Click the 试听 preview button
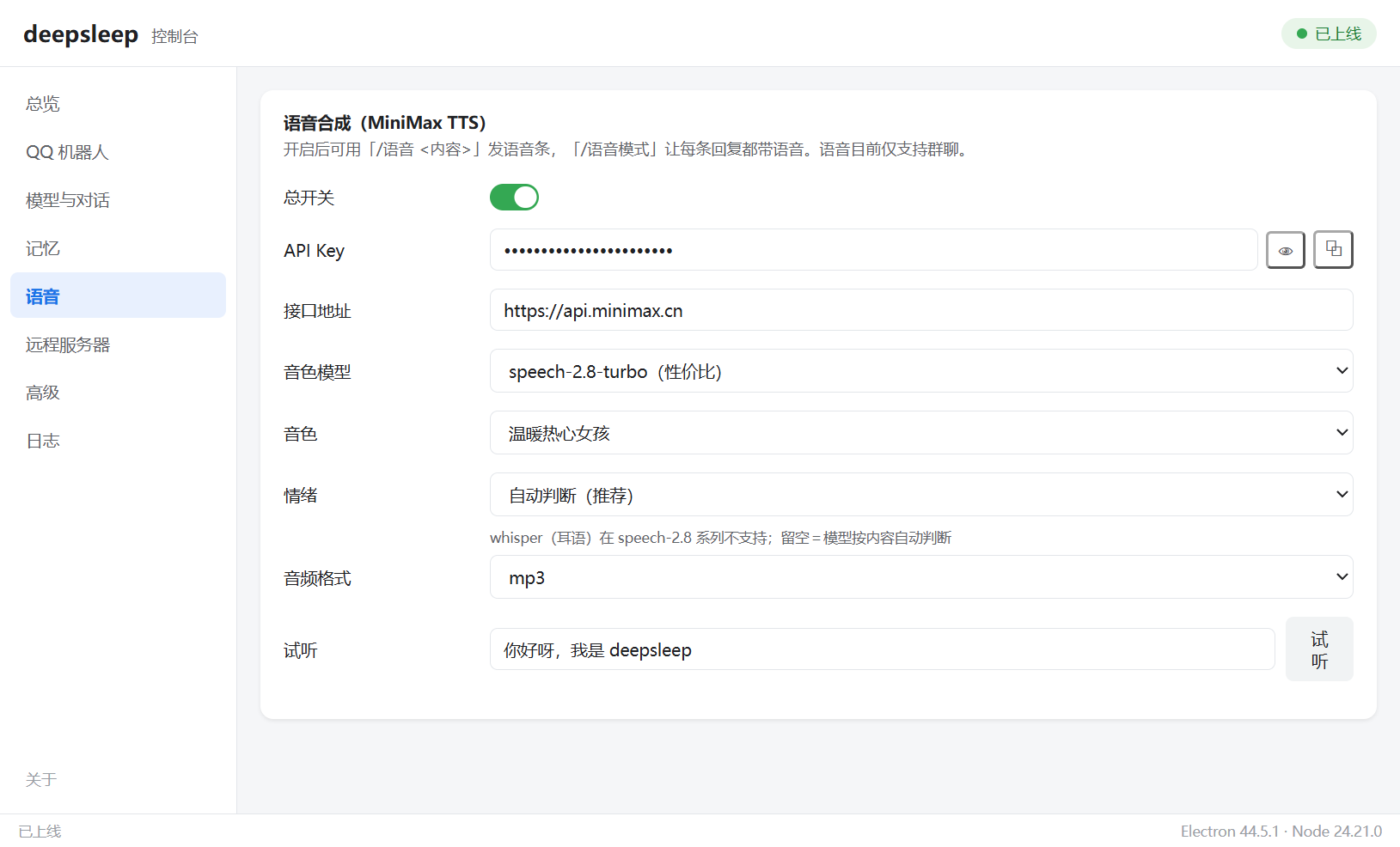 (1319, 649)
